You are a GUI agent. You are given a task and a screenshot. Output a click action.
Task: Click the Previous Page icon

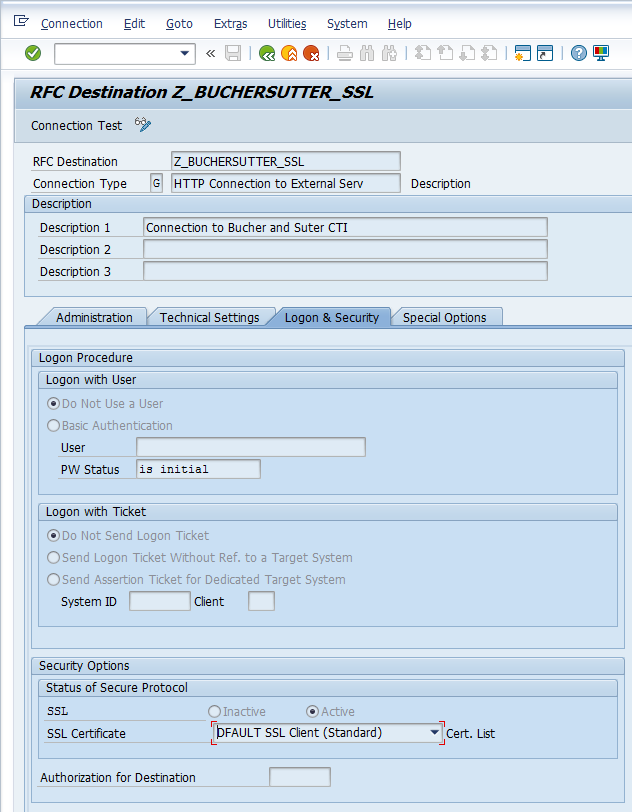pyautogui.click(x=445, y=53)
